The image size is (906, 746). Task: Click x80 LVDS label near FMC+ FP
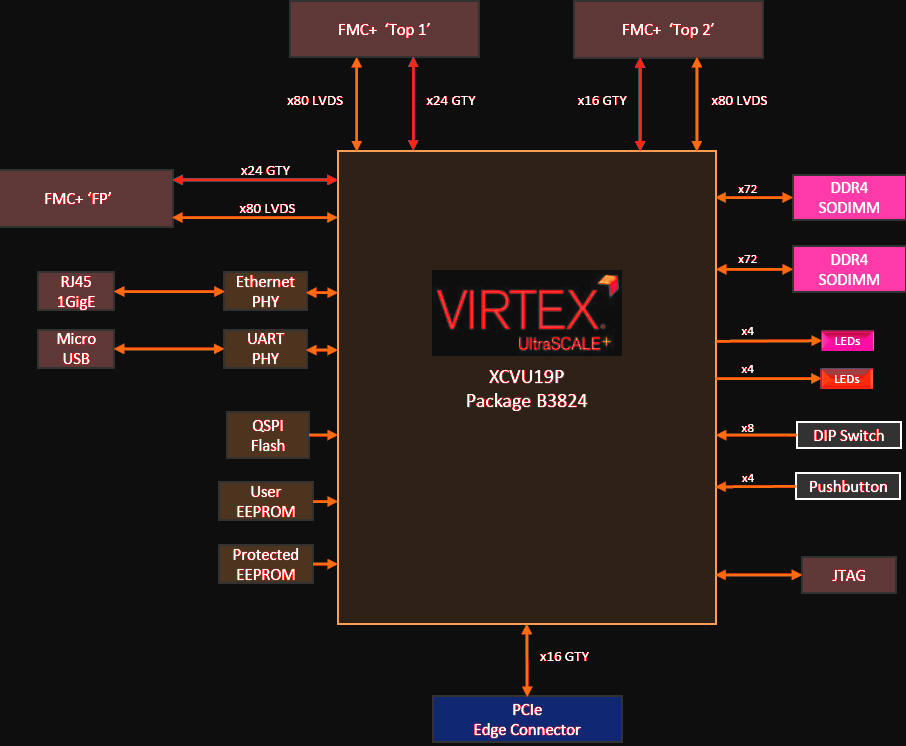coord(267,209)
